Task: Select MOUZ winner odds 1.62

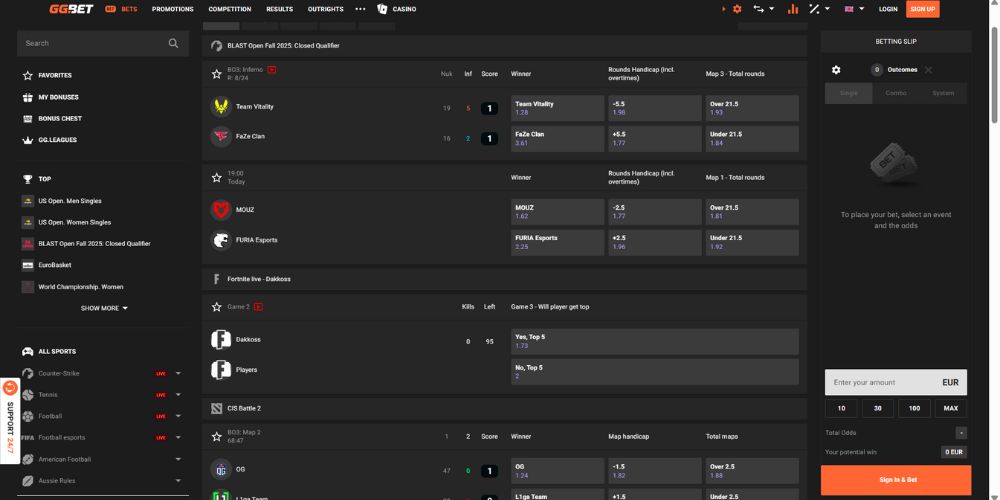Action: (557, 212)
